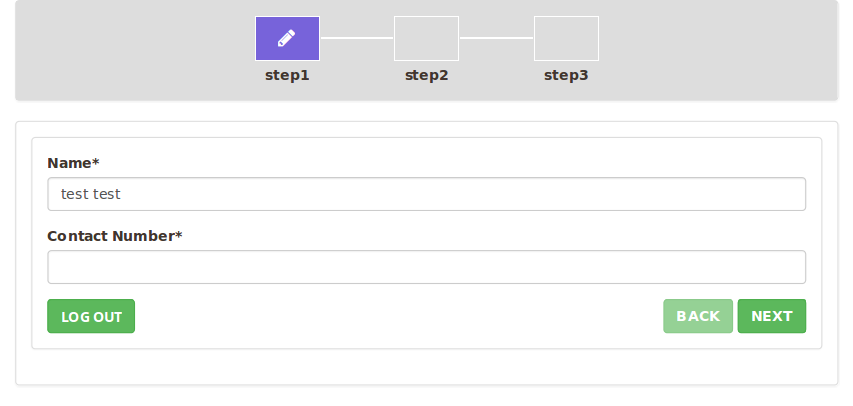This screenshot has width=853, height=406.
Task: Select the empty step2 box
Action: click(x=426, y=38)
